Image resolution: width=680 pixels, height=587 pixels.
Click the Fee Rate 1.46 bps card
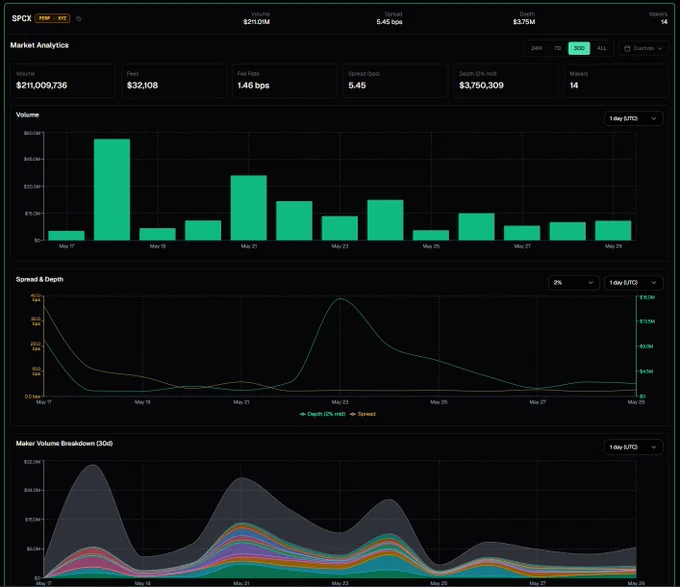tap(284, 81)
